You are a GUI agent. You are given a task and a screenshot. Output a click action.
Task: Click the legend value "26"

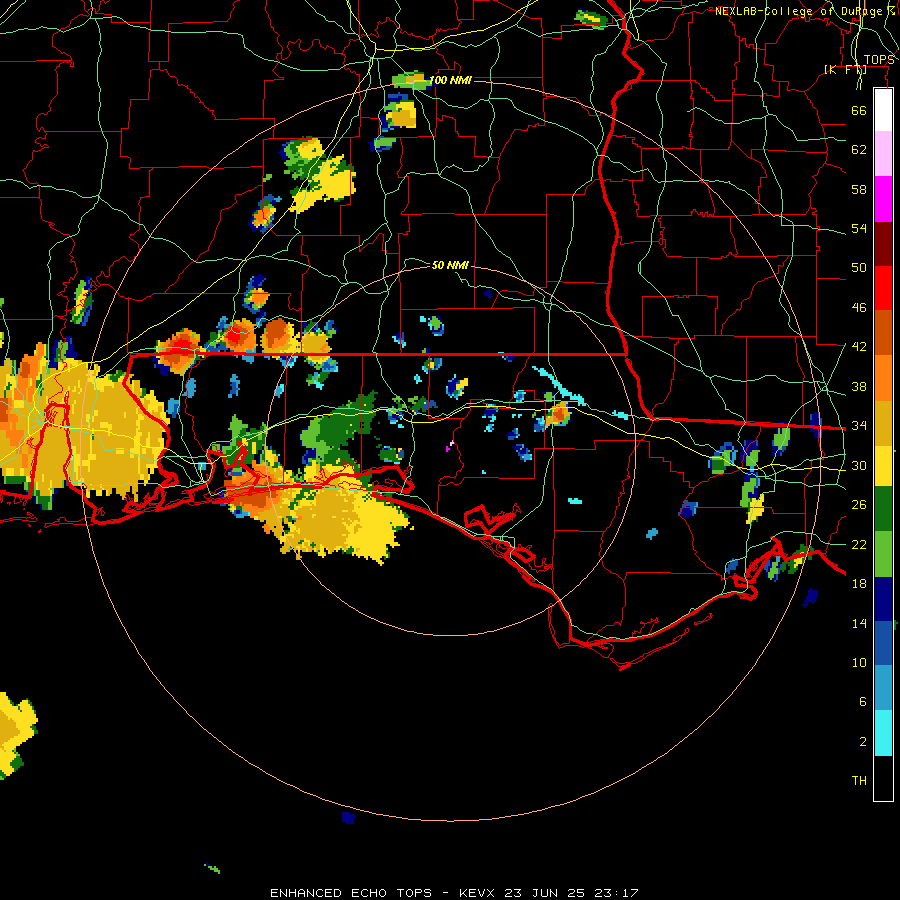(x=859, y=505)
